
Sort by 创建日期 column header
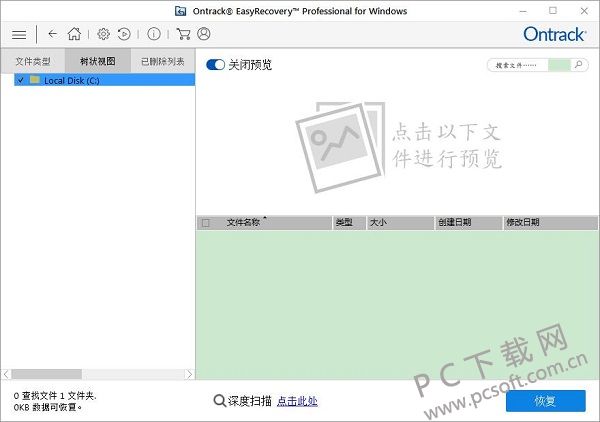pyautogui.click(x=468, y=223)
